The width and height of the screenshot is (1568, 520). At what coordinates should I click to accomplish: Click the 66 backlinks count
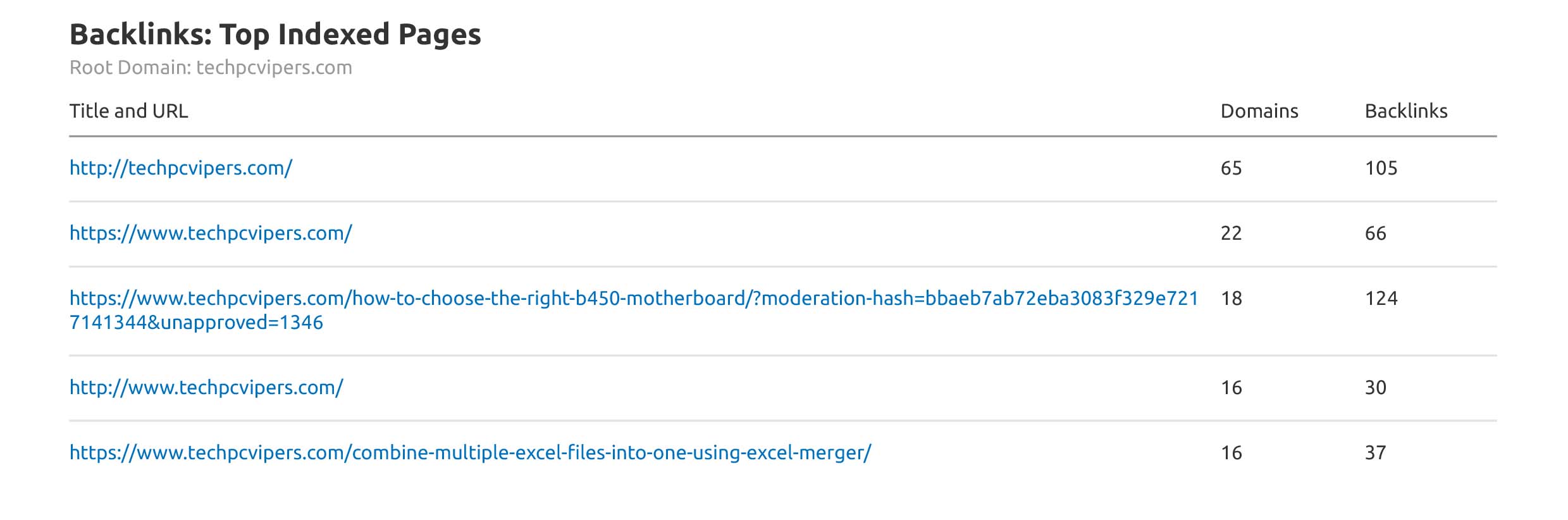click(1375, 233)
